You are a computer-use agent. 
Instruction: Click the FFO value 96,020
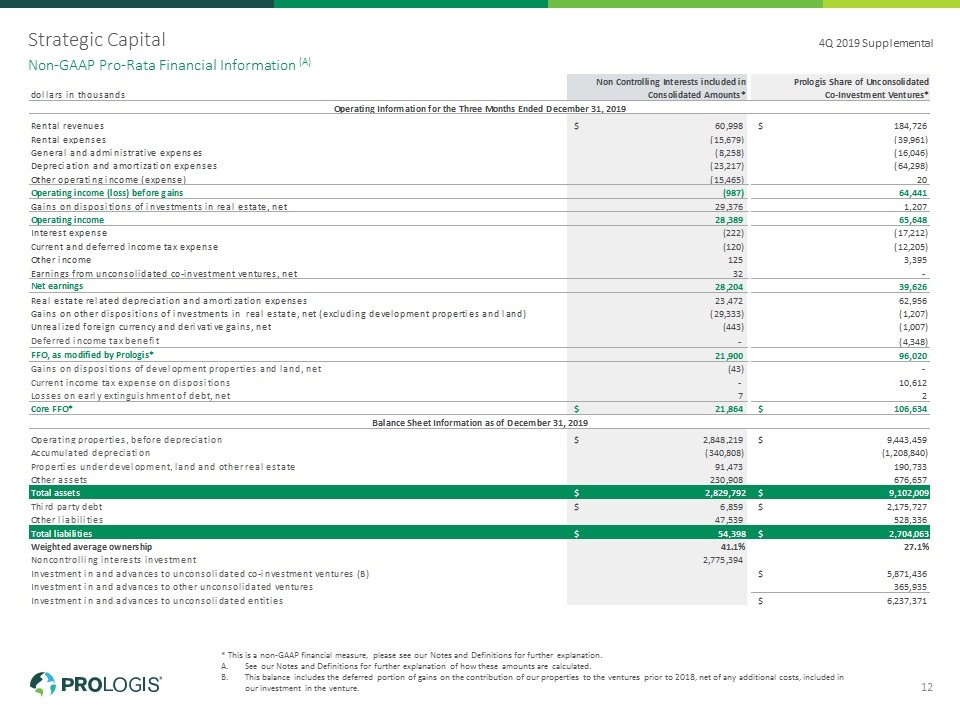913,355
